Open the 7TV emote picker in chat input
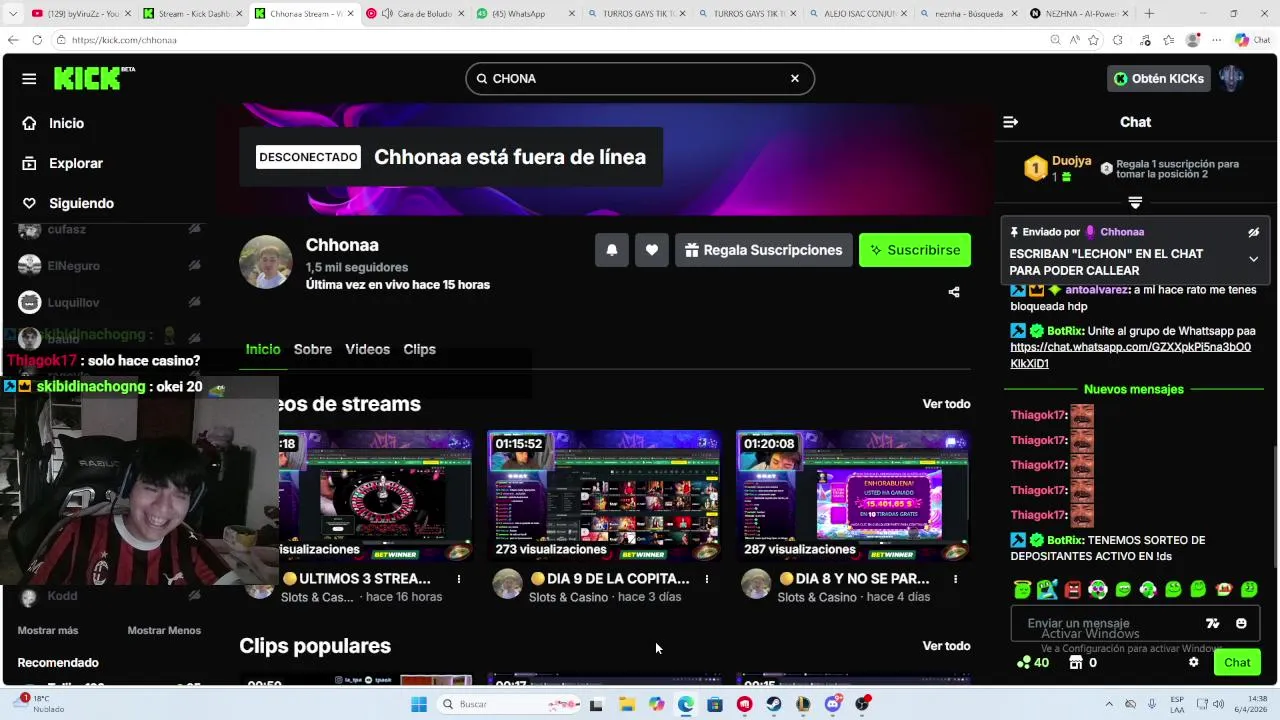The height and width of the screenshot is (720, 1280). tap(1213, 623)
